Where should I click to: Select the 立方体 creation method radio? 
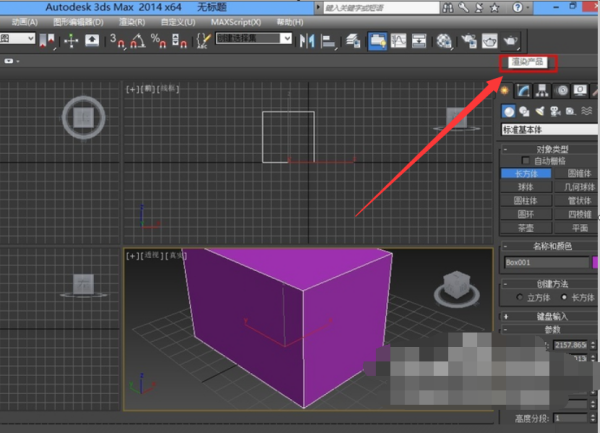[x=520, y=297]
